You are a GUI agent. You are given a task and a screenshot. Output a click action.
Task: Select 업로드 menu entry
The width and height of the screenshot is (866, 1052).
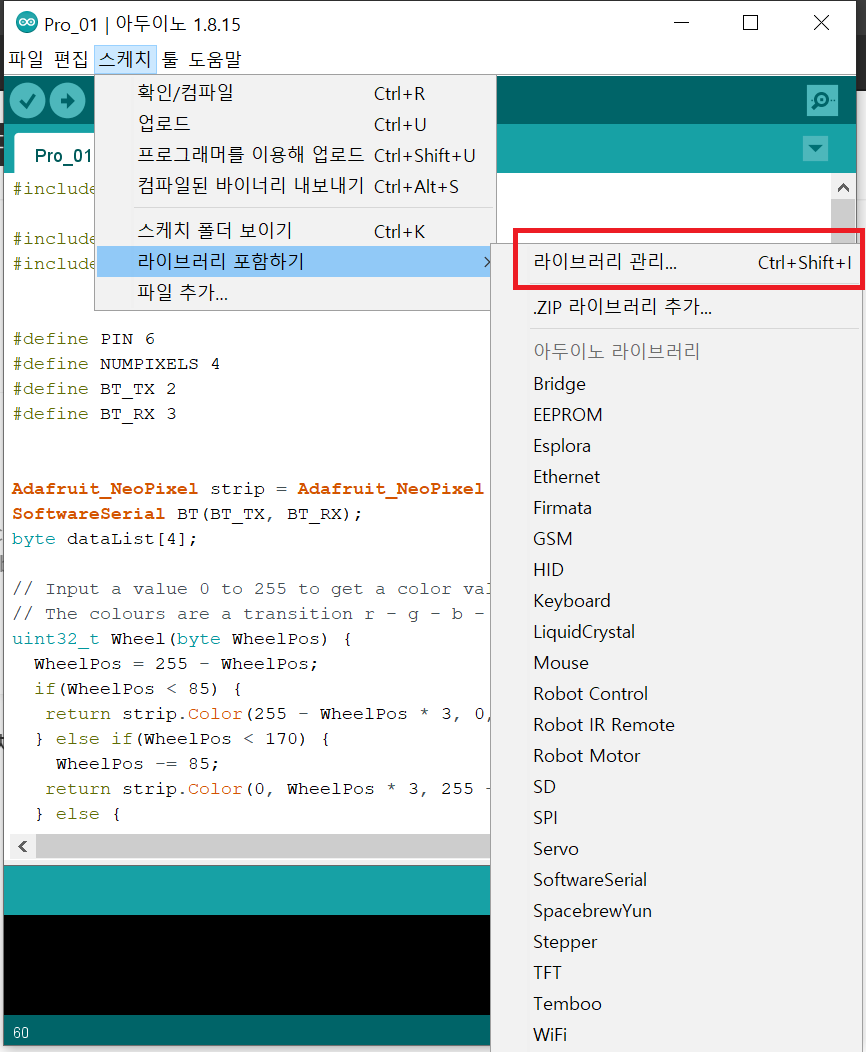295,124
